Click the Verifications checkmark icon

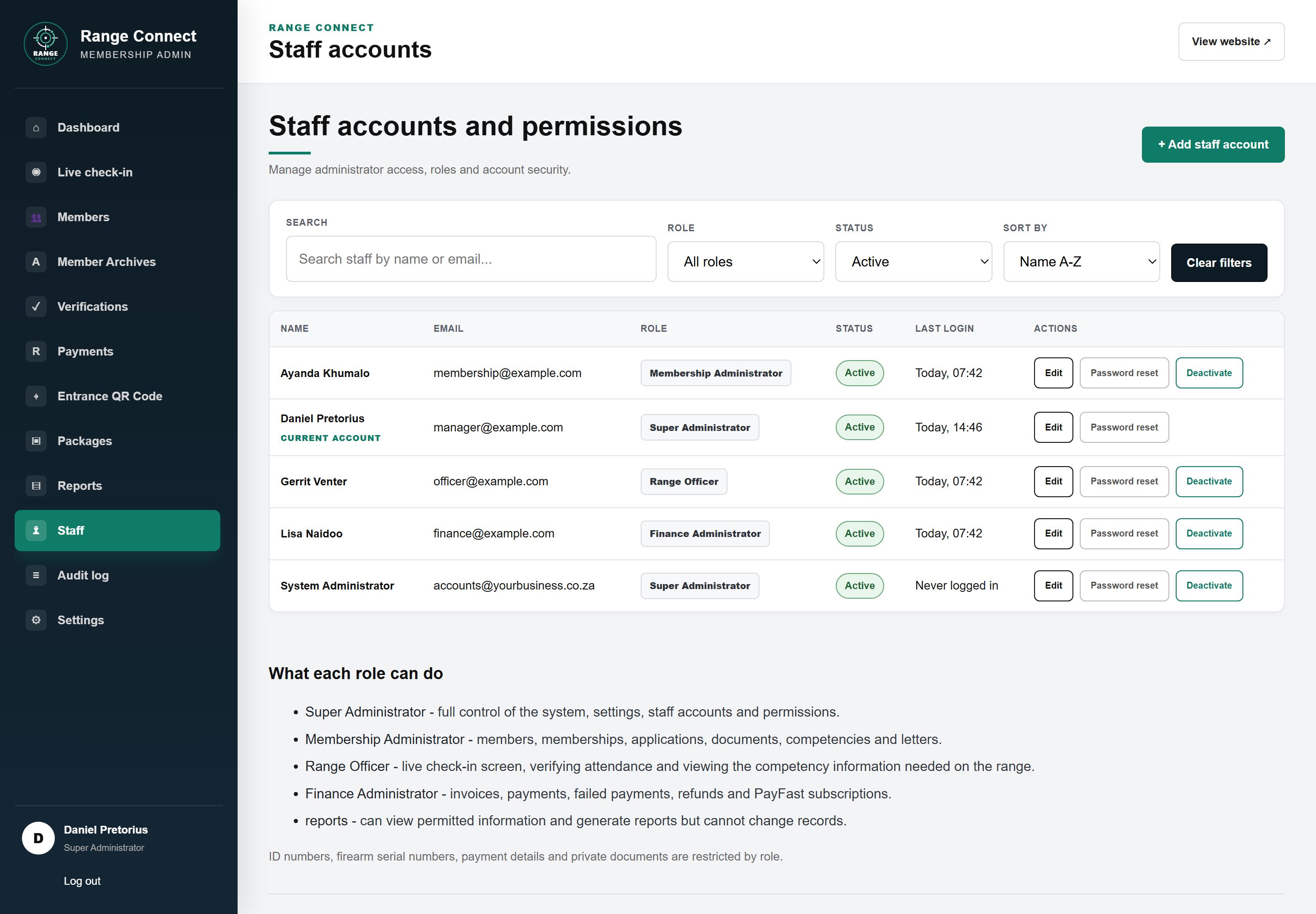[x=36, y=306]
